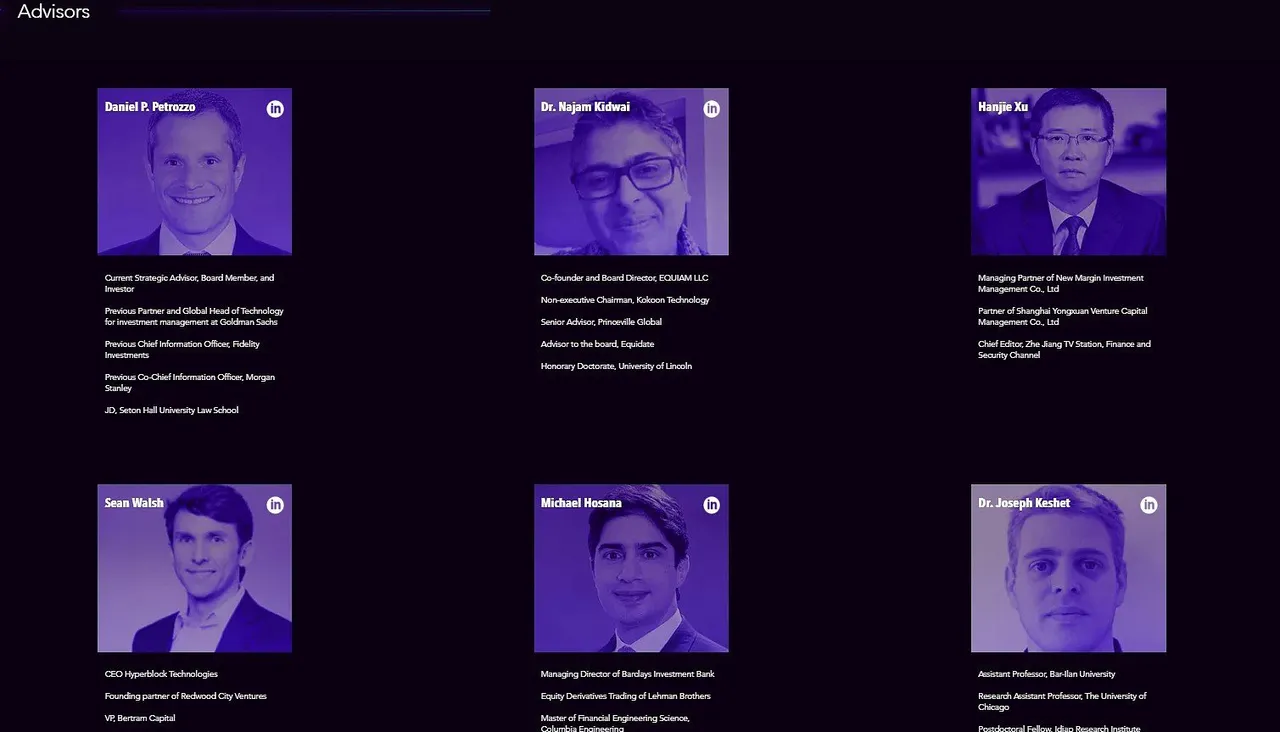1280x732 pixels.
Task: Click the Advisors section heading
Action: coord(53,12)
